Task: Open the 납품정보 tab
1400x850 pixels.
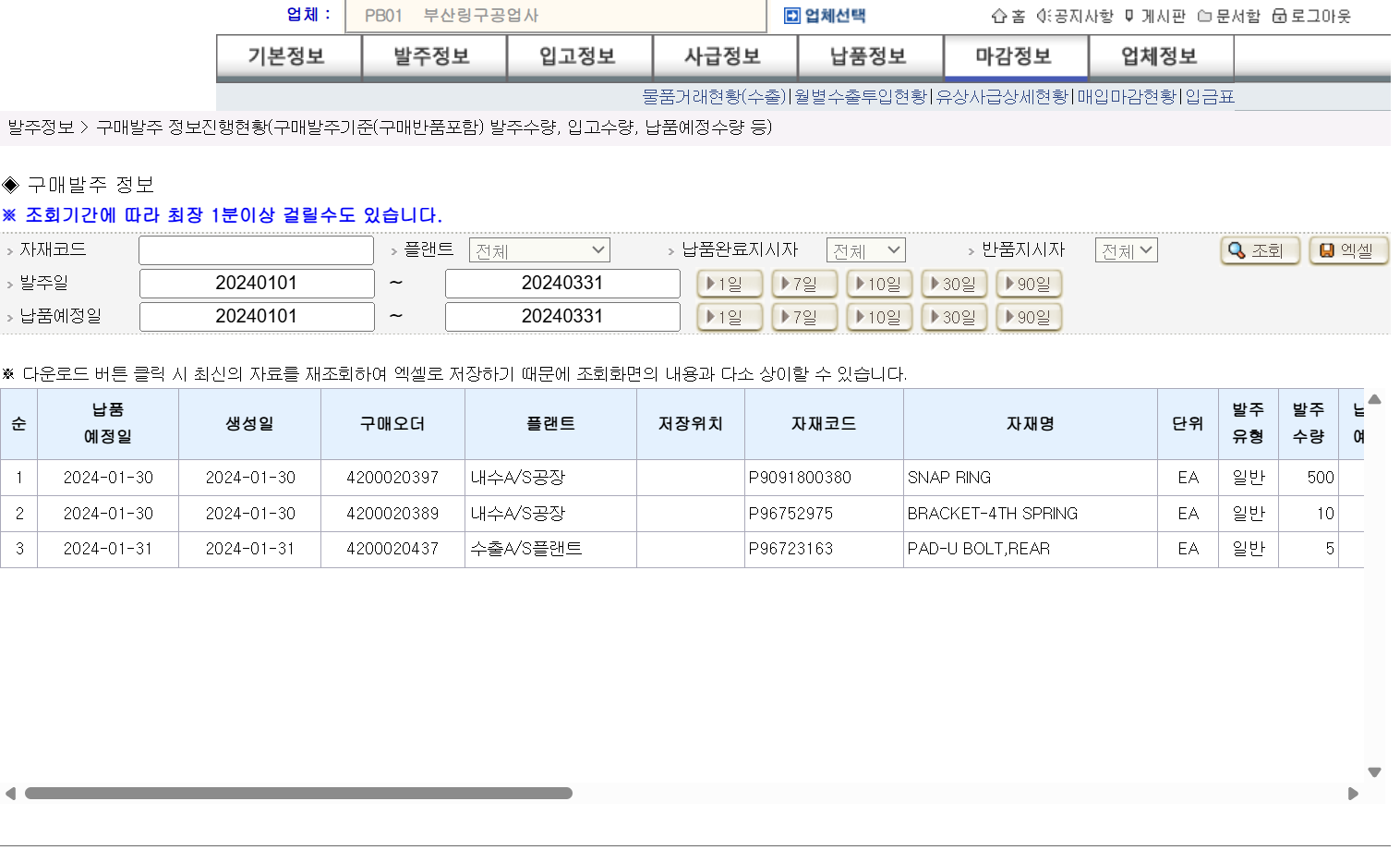Action: coord(868,56)
